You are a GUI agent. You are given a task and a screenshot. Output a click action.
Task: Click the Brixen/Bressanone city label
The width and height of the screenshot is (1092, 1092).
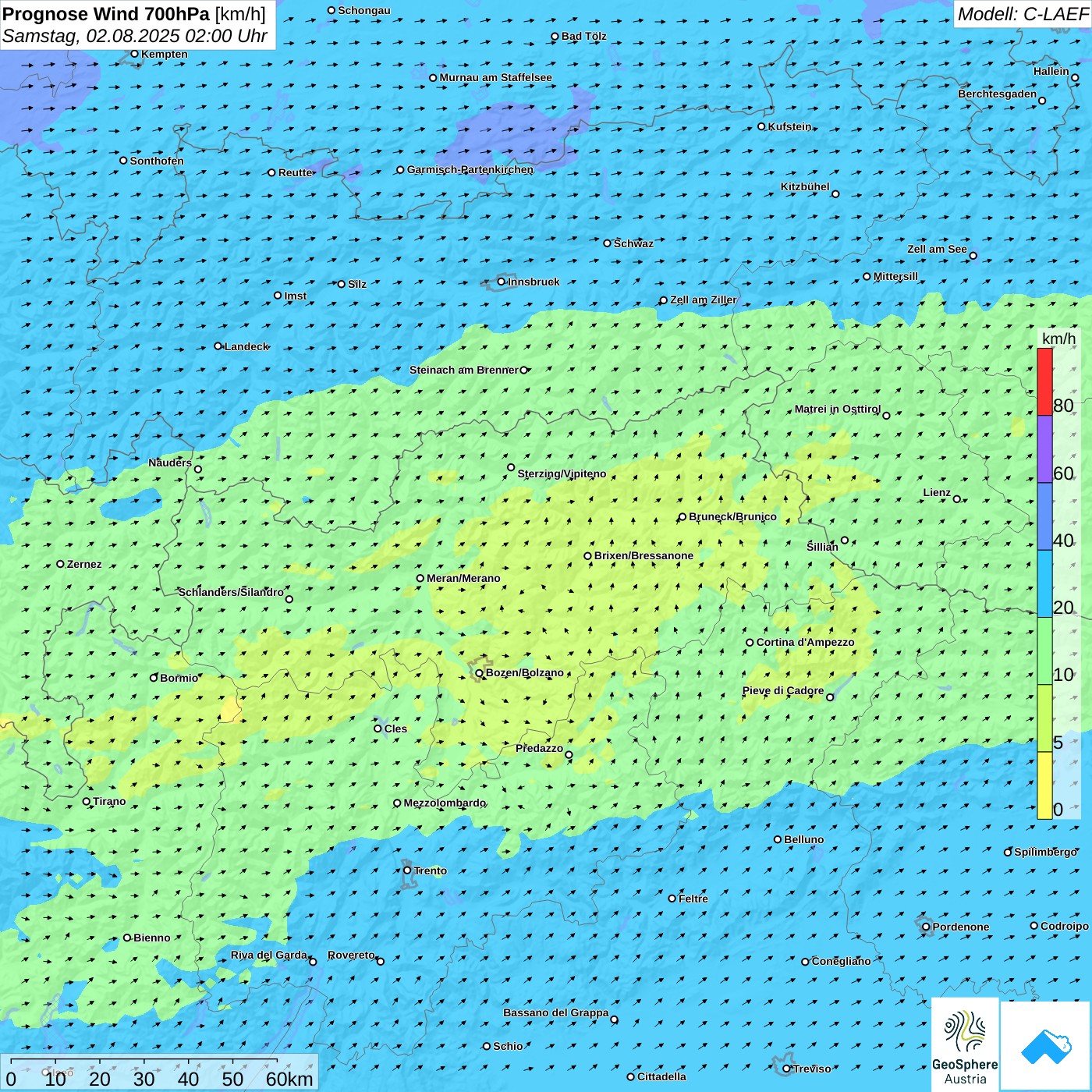(x=643, y=556)
